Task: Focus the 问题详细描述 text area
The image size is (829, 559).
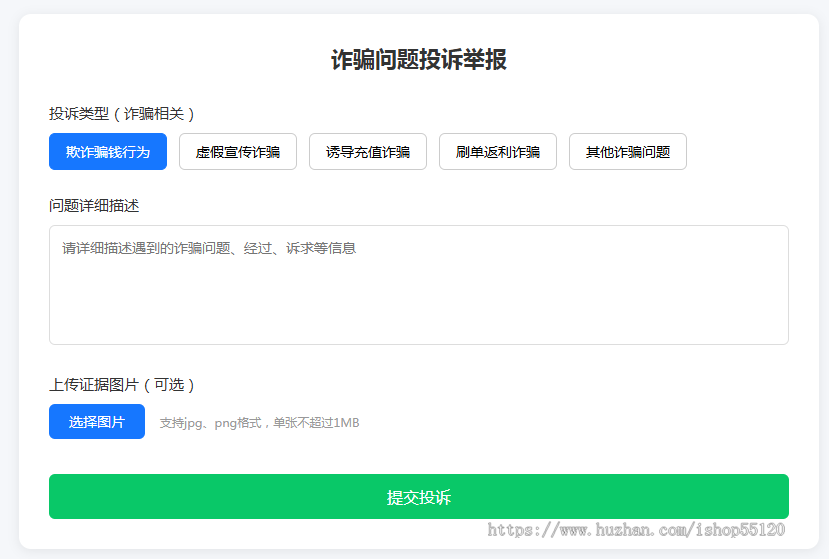Action: [419, 285]
